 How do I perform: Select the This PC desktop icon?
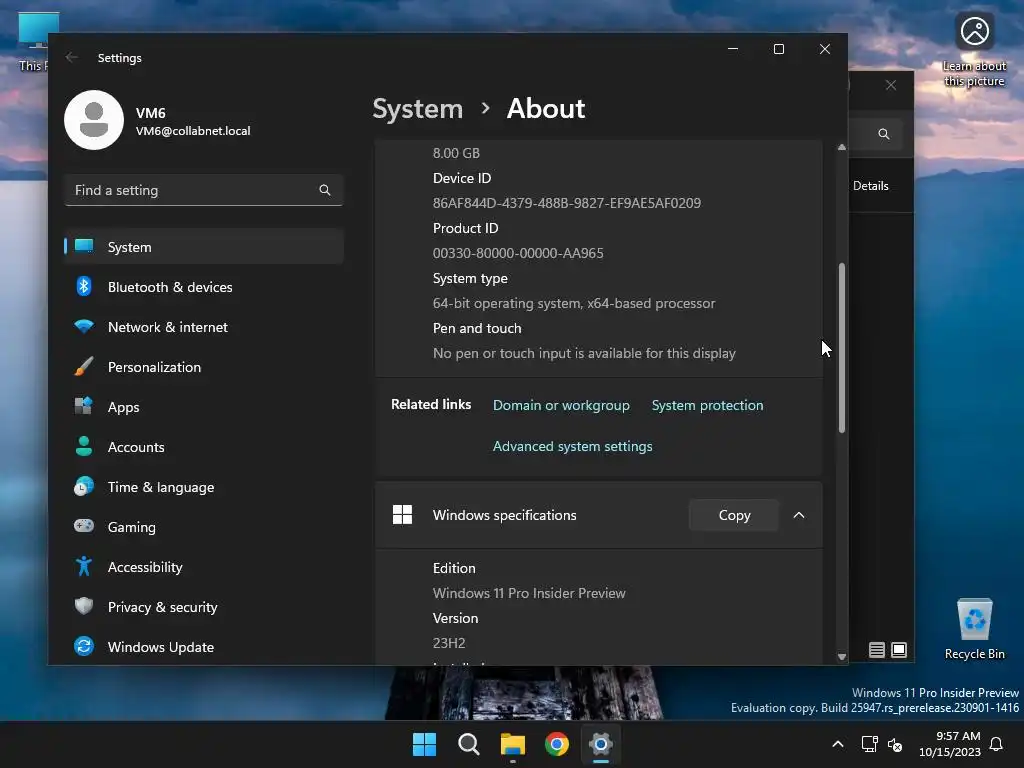tap(33, 42)
